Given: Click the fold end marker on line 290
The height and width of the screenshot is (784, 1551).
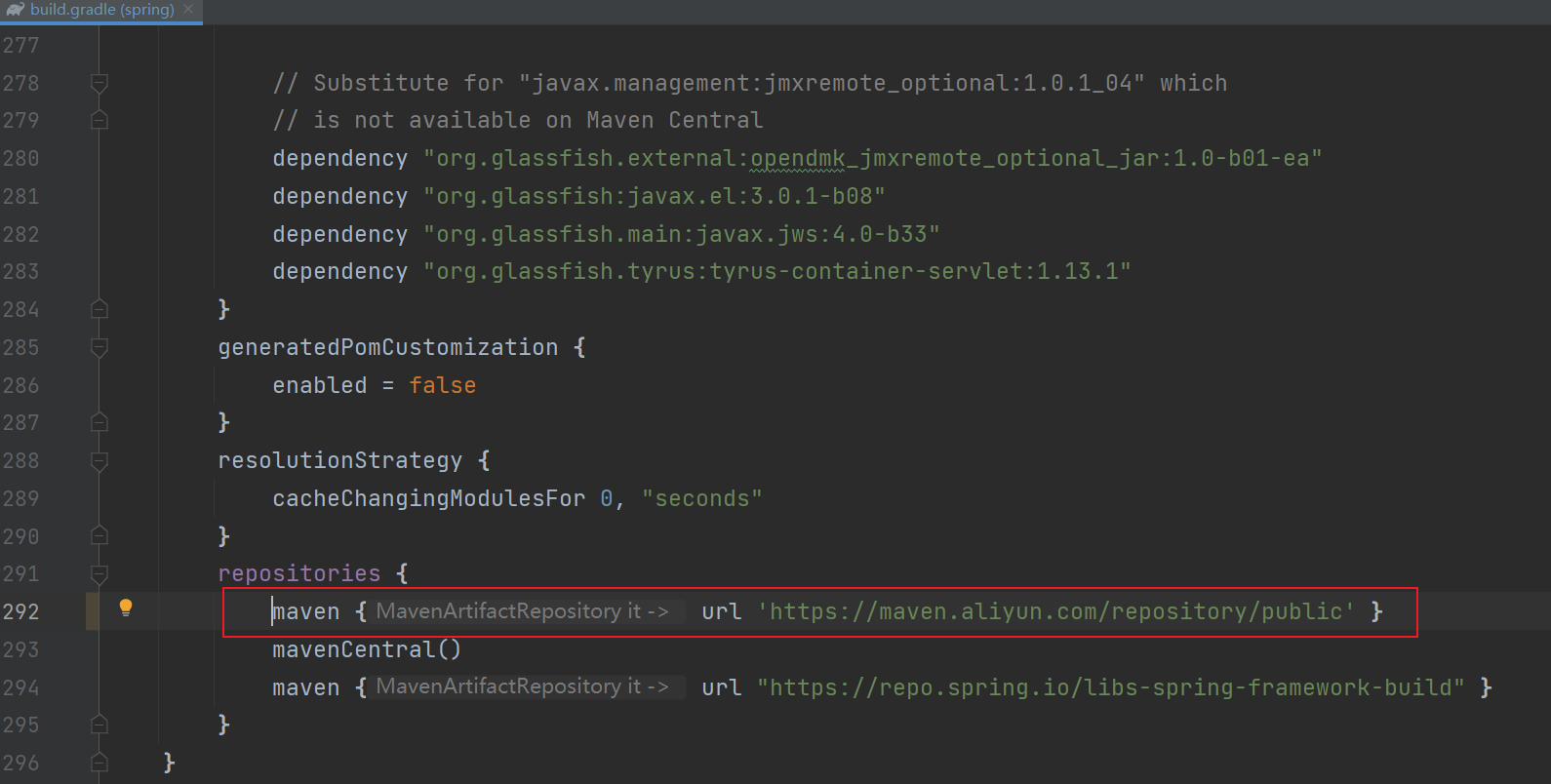Looking at the screenshot, I should click(99, 536).
